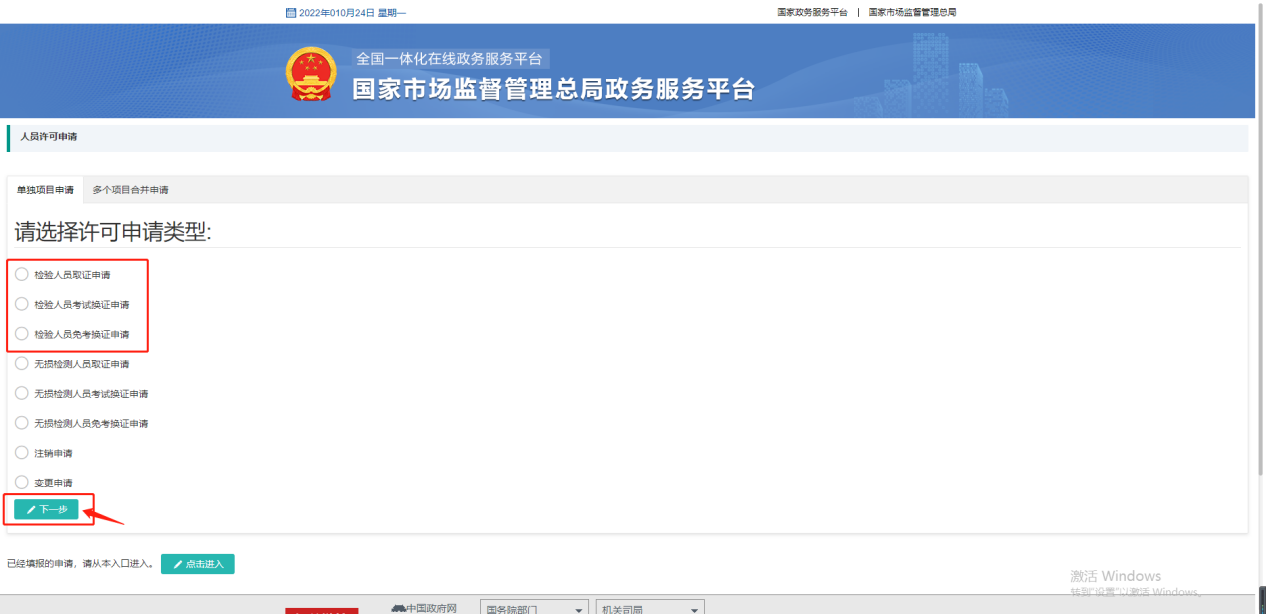
Task: Select the 注销申请 radio option
Action: point(22,453)
